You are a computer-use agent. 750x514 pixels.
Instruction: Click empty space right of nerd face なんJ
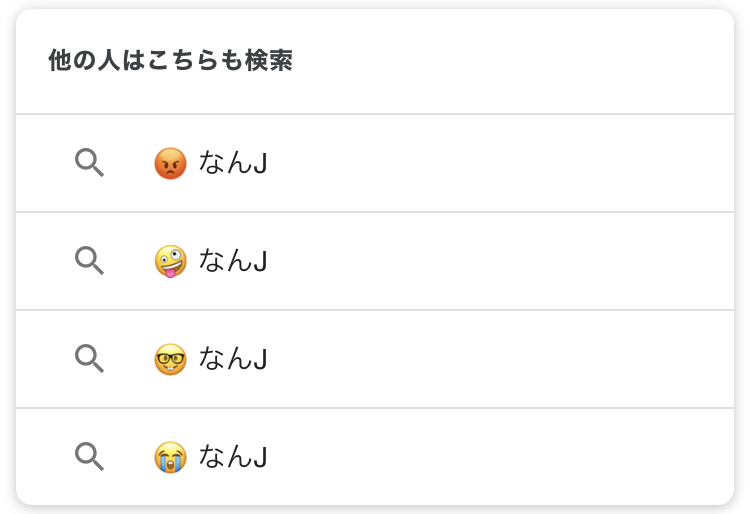coord(500,359)
